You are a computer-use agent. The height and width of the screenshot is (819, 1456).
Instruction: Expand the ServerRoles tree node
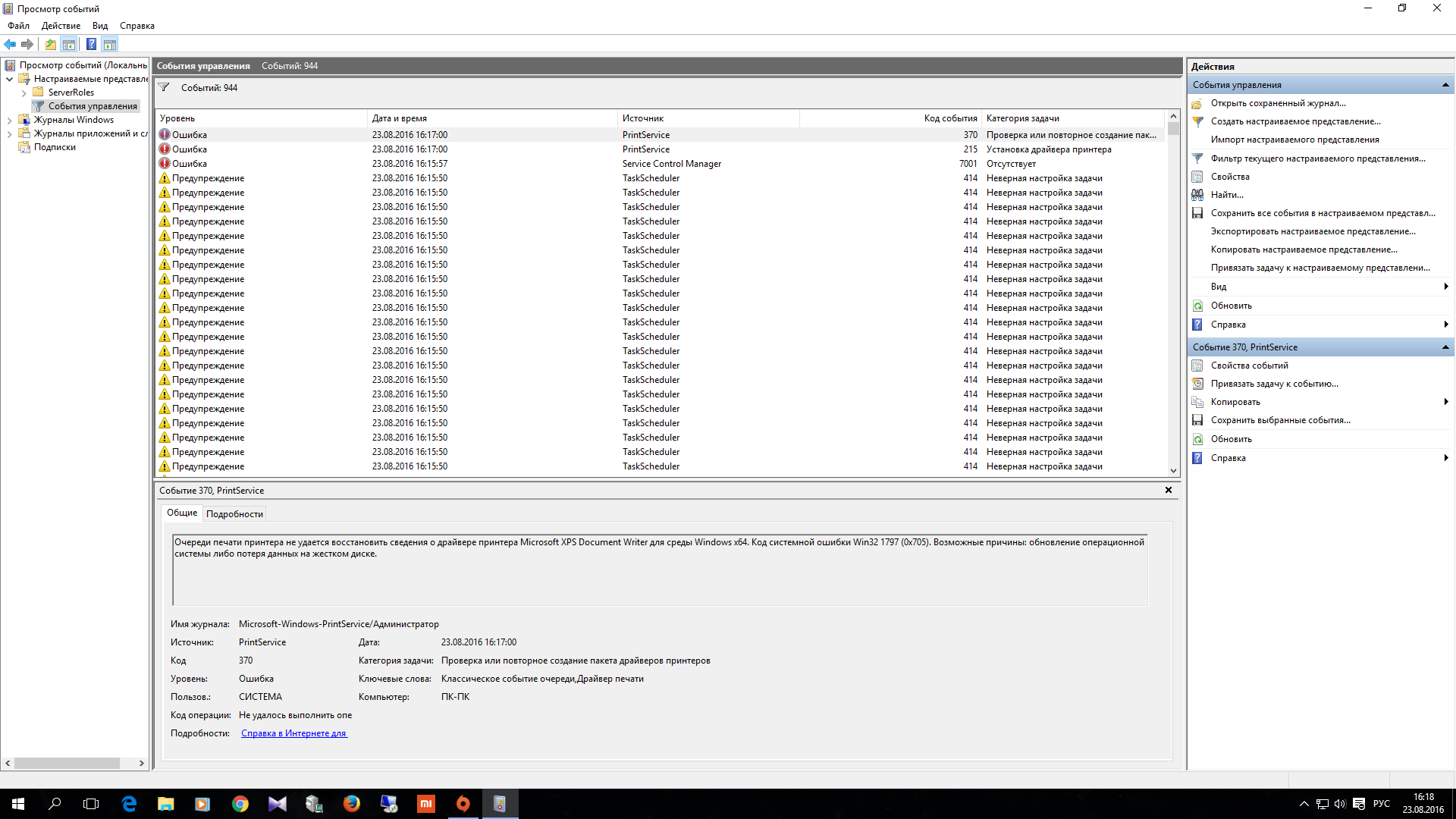[x=24, y=93]
